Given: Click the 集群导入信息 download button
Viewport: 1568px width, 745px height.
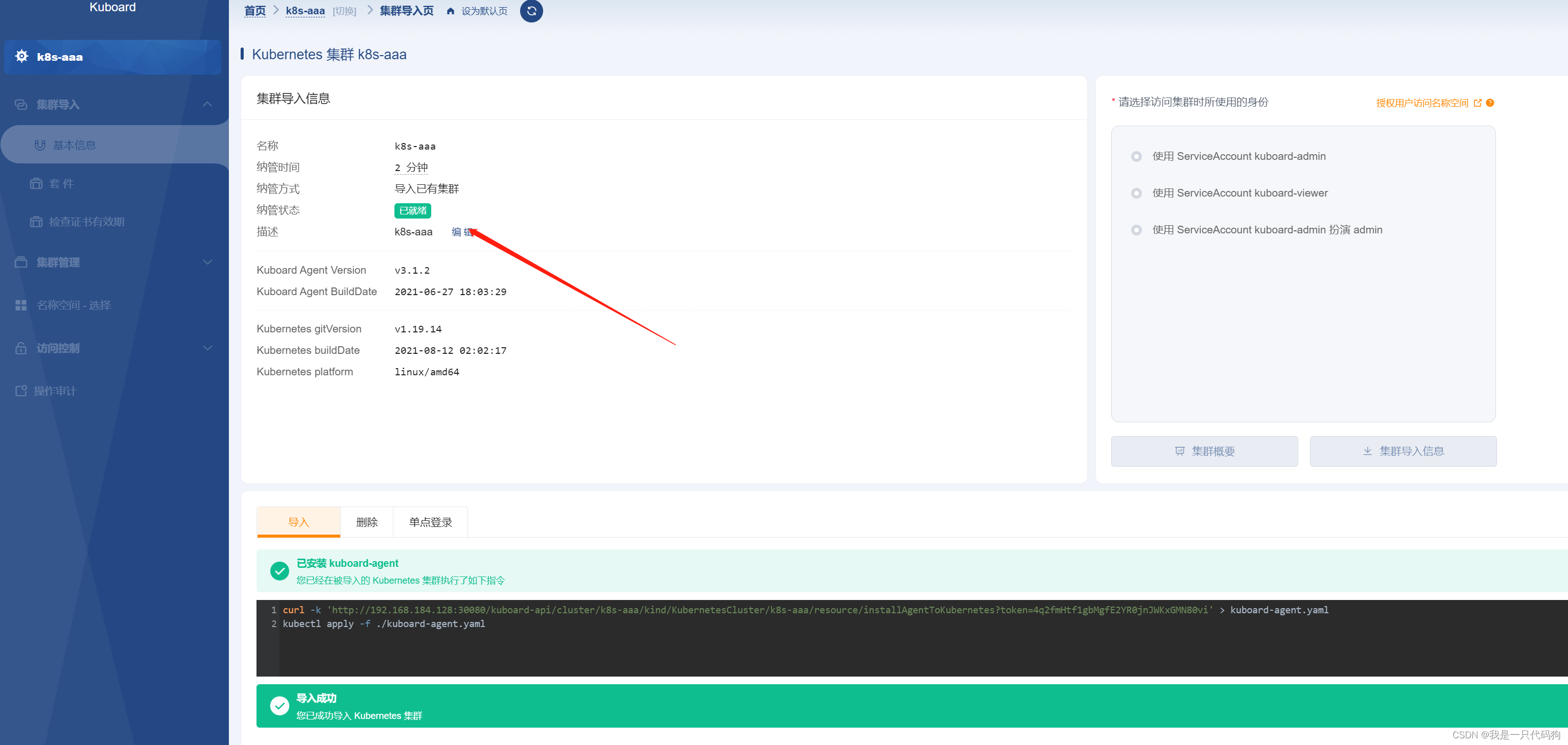Looking at the screenshot, I should point(1402,451).
